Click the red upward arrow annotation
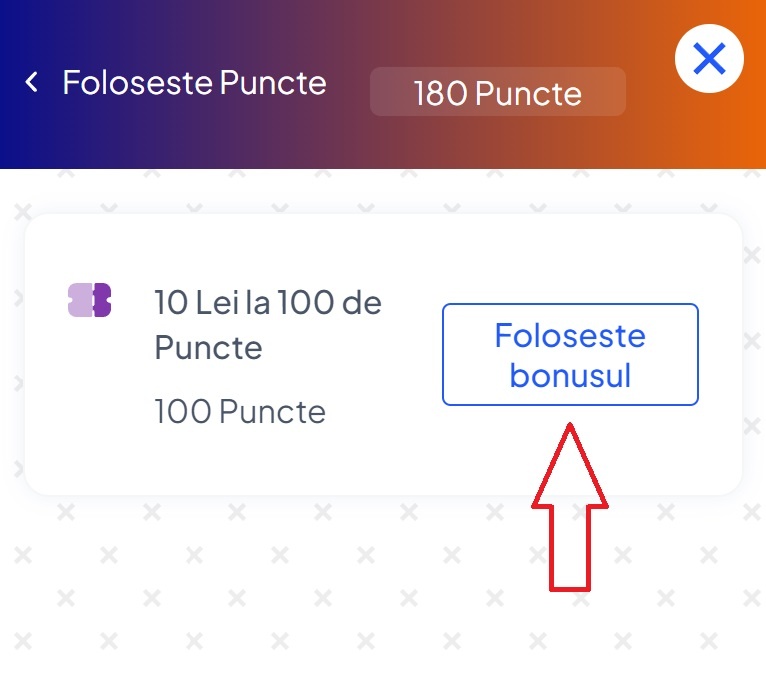The width and height of the screenshot is (766, 673). pos(570,507)
